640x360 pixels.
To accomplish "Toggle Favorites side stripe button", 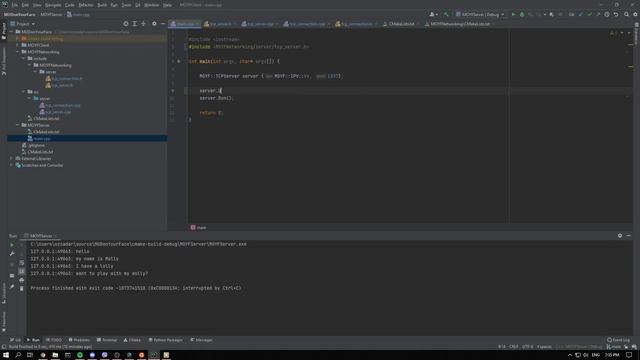I will pos(4,322).
